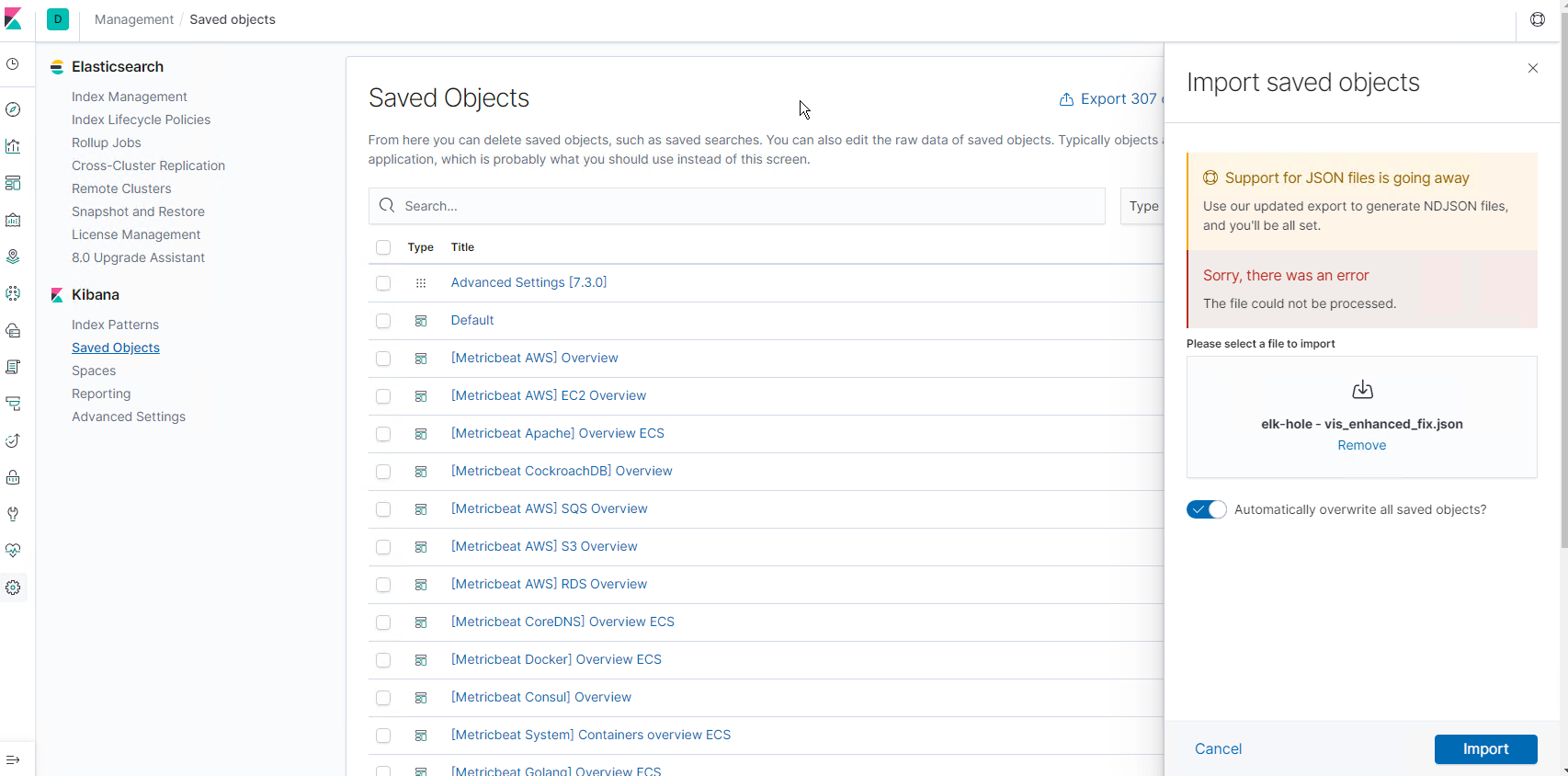The width and height of the screenshot is (1568, 776).
Task: Open APM from the side navigation
Action: coord(13,404)
